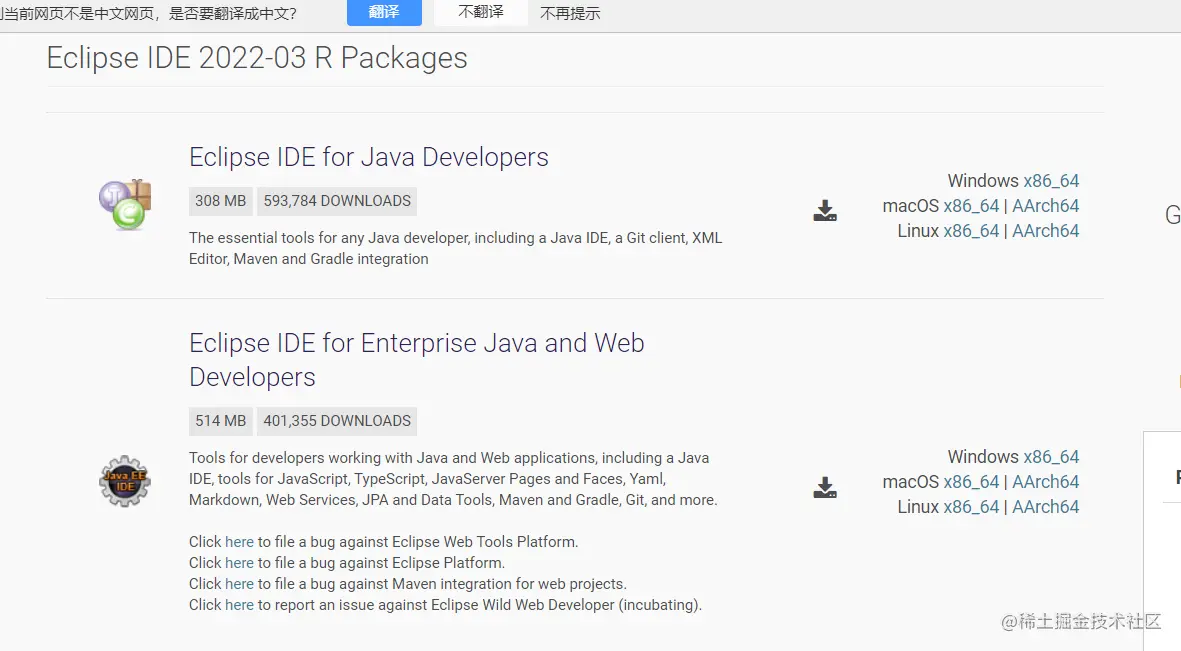Click the 401,355 DOWNLOADS badge
This screenshot has width=1181, height=651.
(337, 421)
